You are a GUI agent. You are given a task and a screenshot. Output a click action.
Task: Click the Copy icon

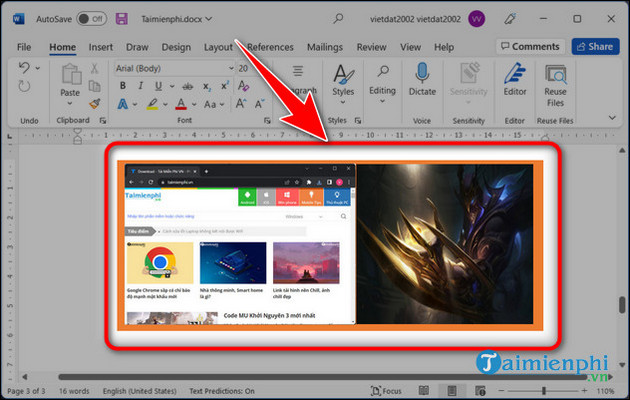(x=94, y=86)
